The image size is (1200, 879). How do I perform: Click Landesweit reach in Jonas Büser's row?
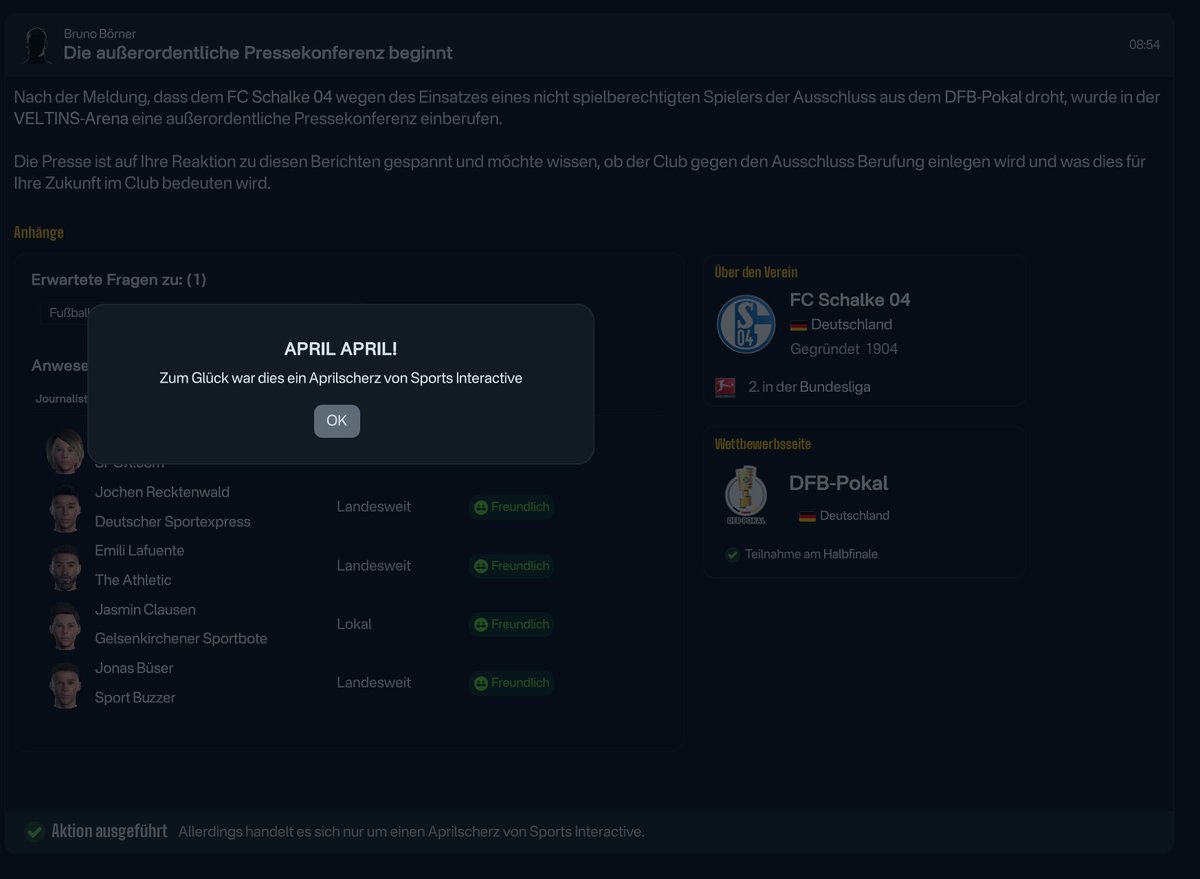[374, 683]
